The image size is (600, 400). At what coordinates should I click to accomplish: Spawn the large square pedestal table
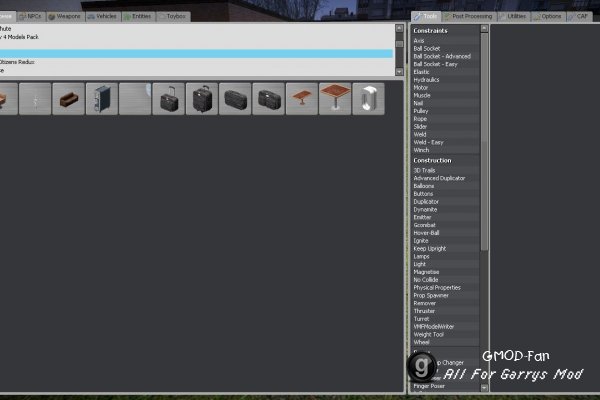(335, 99)
